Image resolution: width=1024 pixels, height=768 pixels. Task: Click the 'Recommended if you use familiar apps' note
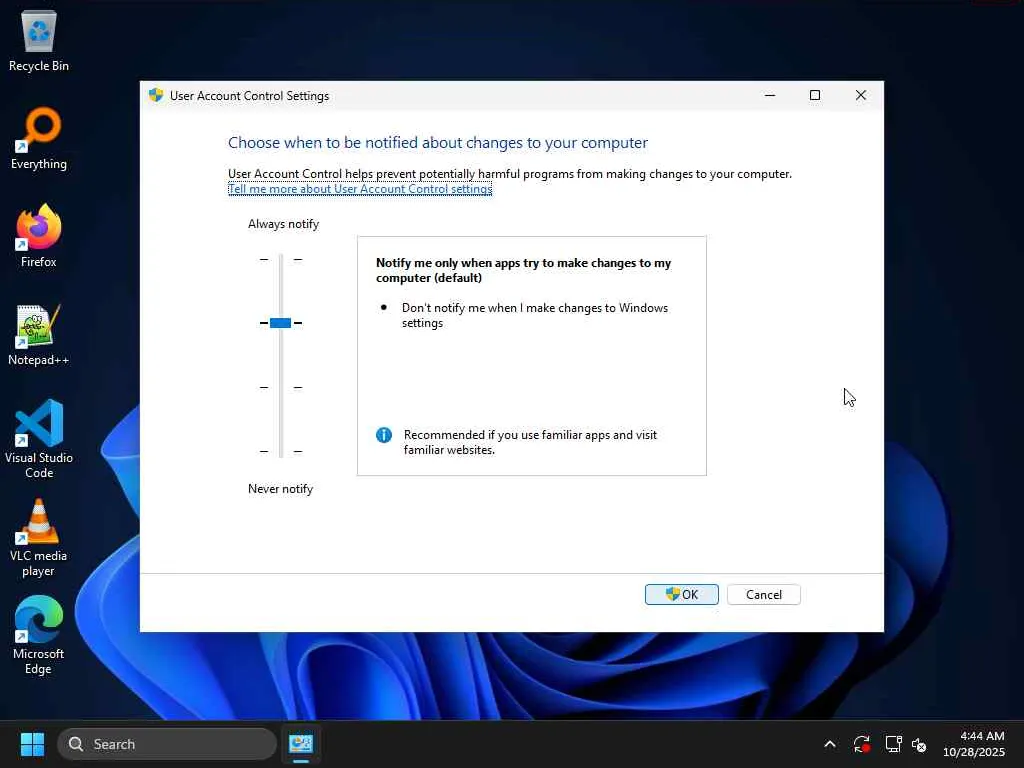pos(530,442)
